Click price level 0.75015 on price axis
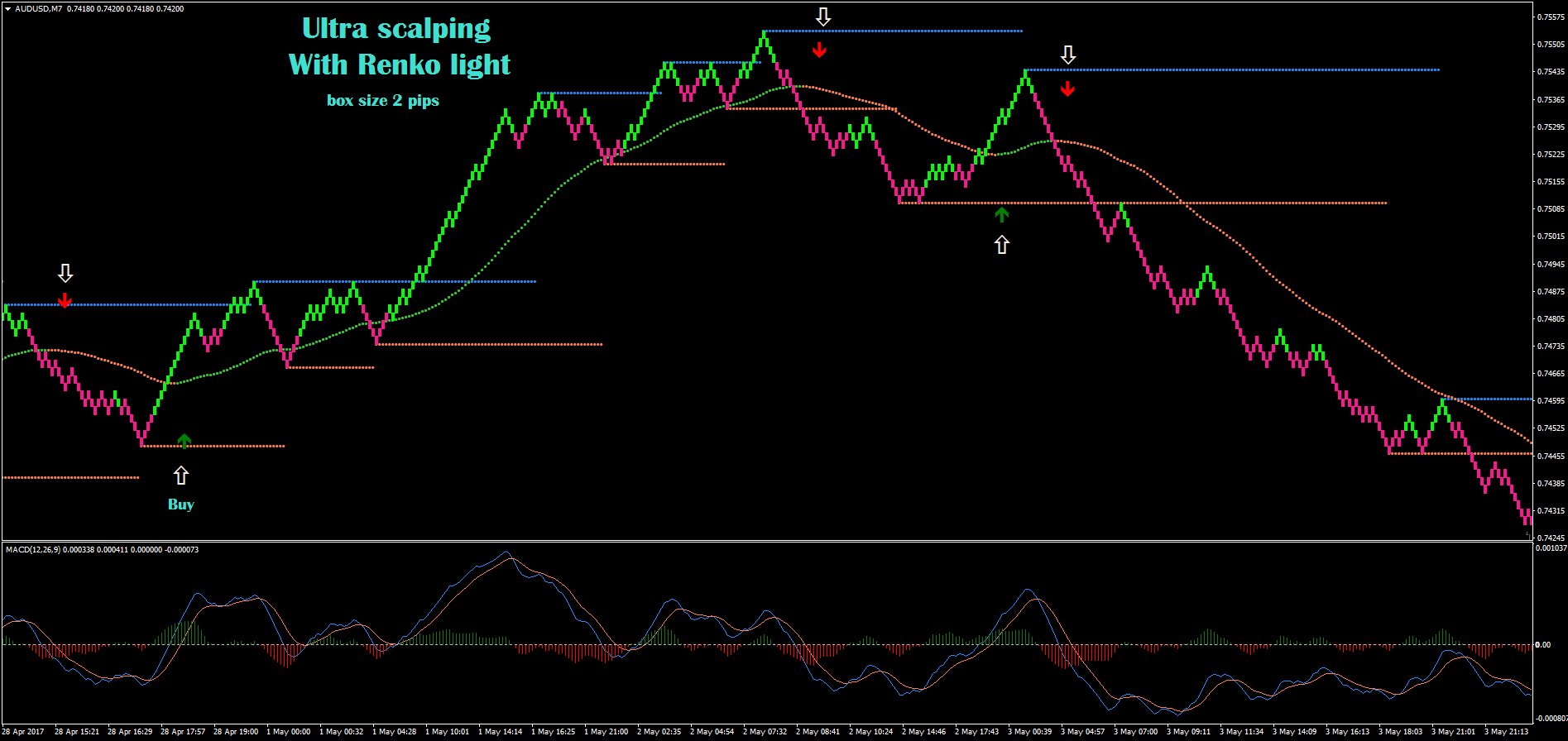The image size is (1568, 741). point(1551,237)
